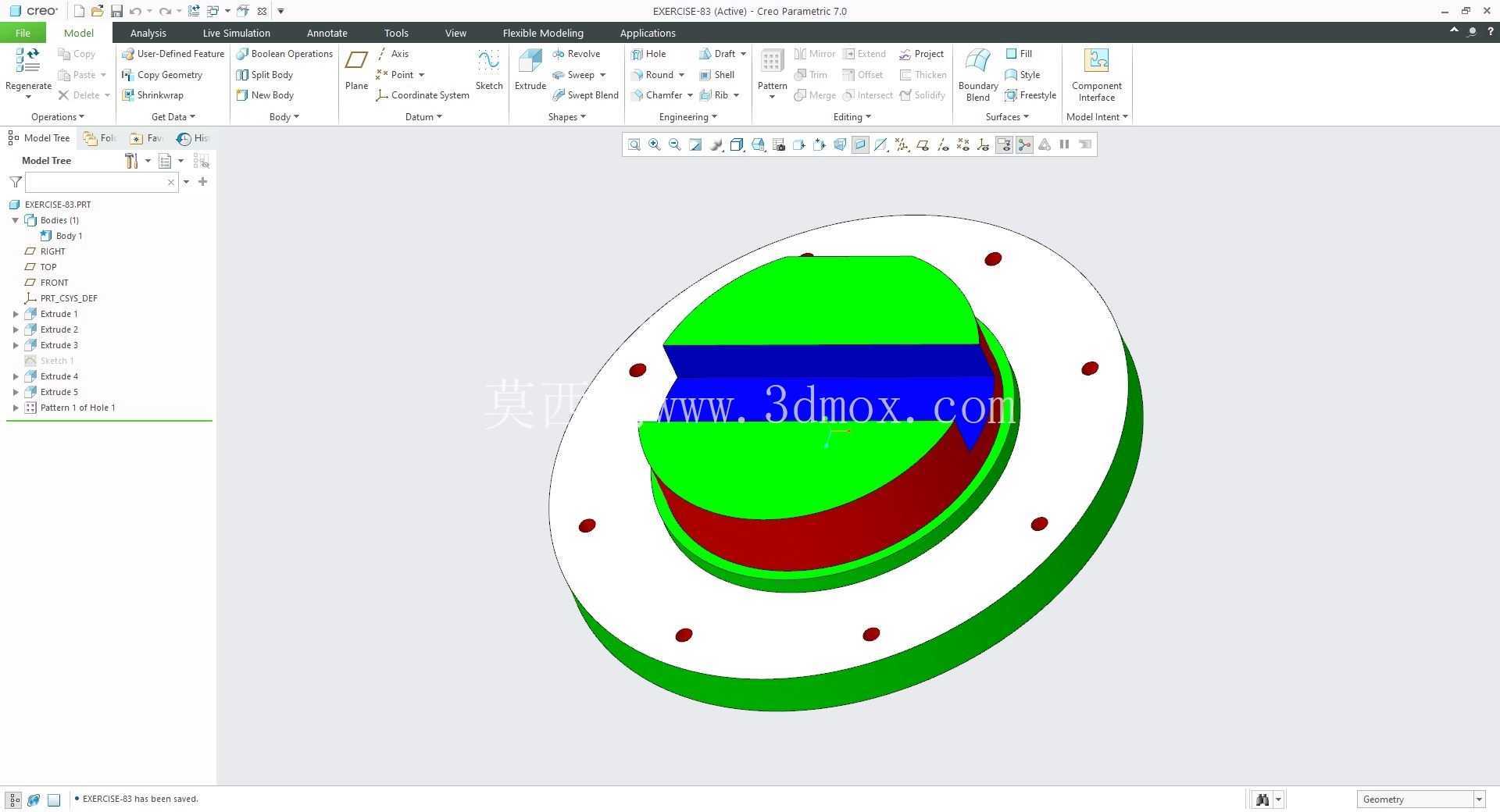
Task: Switch to the Annotate tab
Action: pyautogui.click(x=327, y=33)
